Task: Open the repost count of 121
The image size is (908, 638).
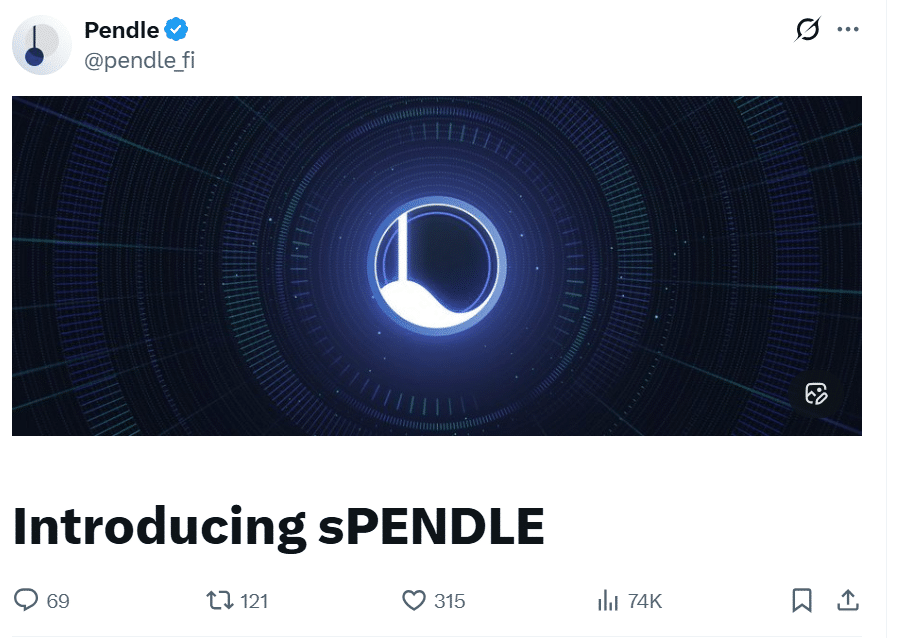Action: tap(252, 601)
